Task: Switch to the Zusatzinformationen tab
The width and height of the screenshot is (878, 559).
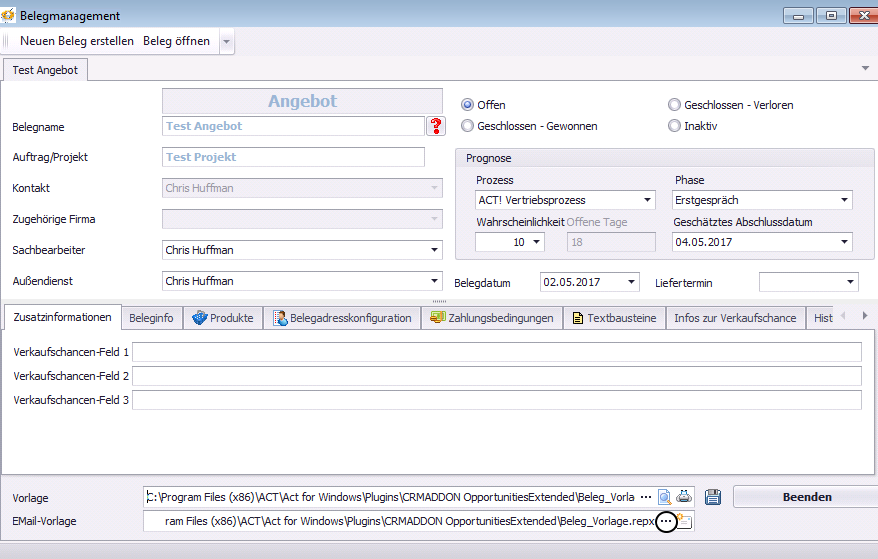Action: [x=62, y=317]
